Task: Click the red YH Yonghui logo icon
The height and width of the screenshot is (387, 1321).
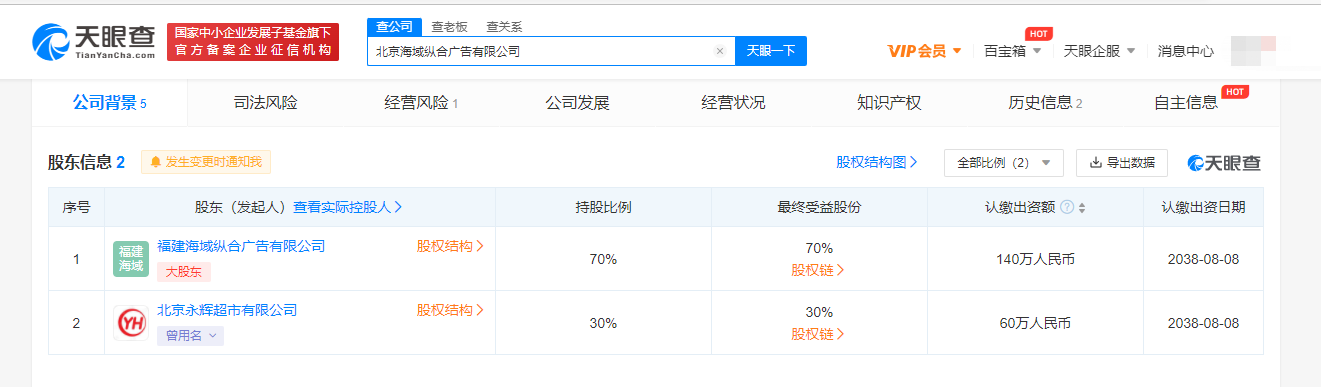Action: pyautogui.click(x=131, y=323)
